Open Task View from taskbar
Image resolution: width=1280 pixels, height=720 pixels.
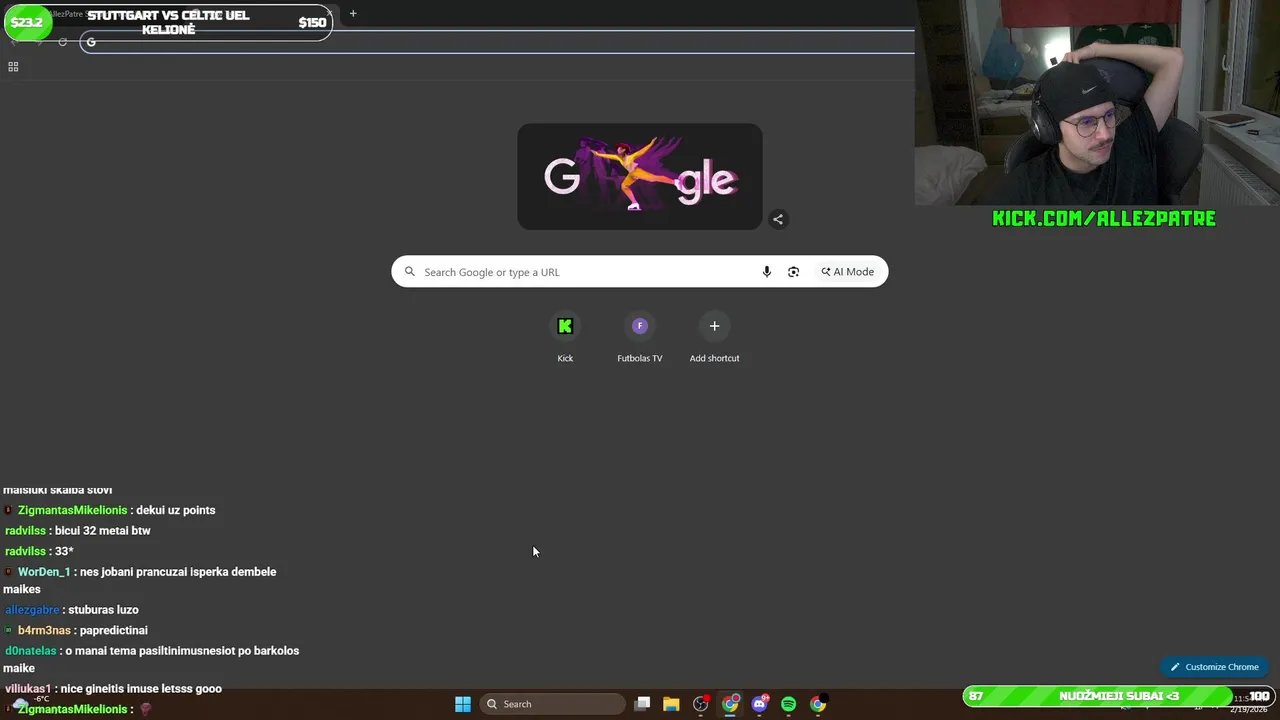[643, 704]
